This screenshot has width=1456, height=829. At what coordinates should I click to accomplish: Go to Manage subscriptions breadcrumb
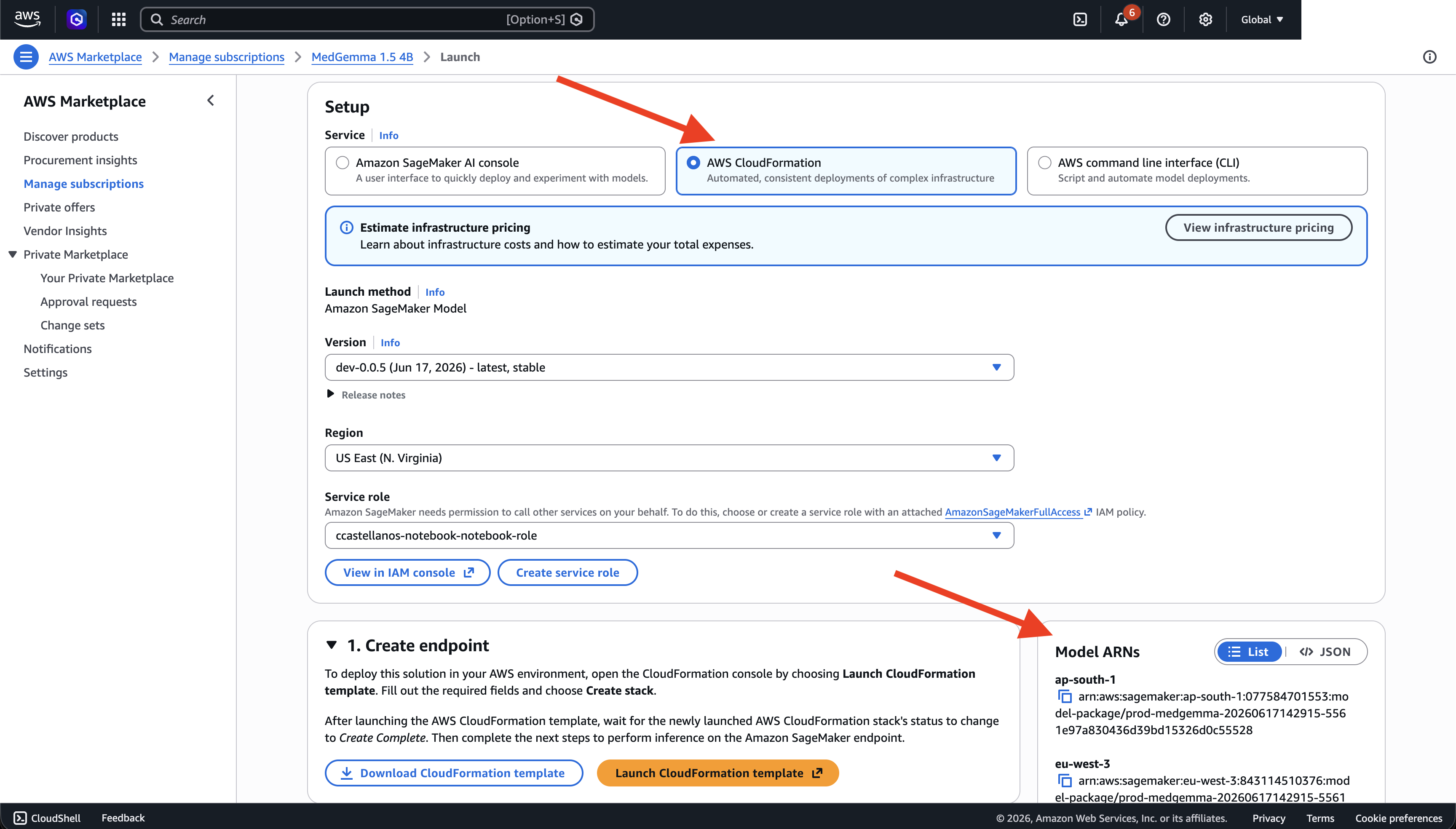click(x=227, y=57)
